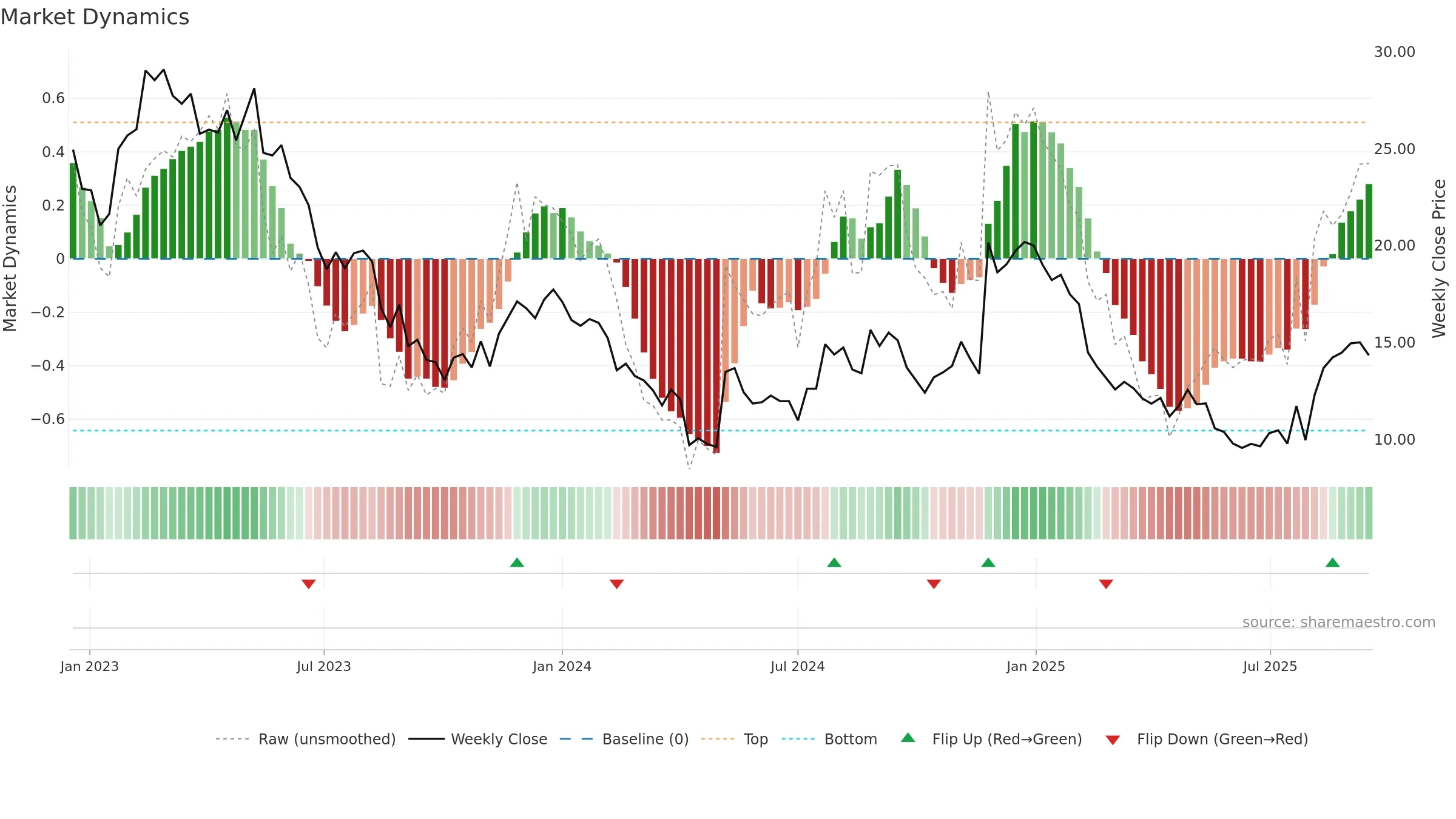Click the vertical Market Dynamics axis title
Image resolution: width=1456 pixels, height=819 pixels.
click(10, 258)
